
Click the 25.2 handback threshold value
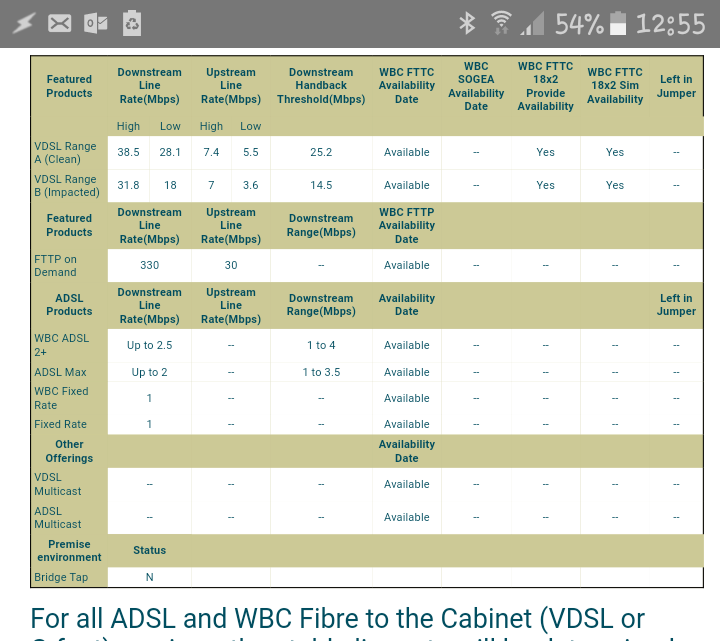click(321, 152)
